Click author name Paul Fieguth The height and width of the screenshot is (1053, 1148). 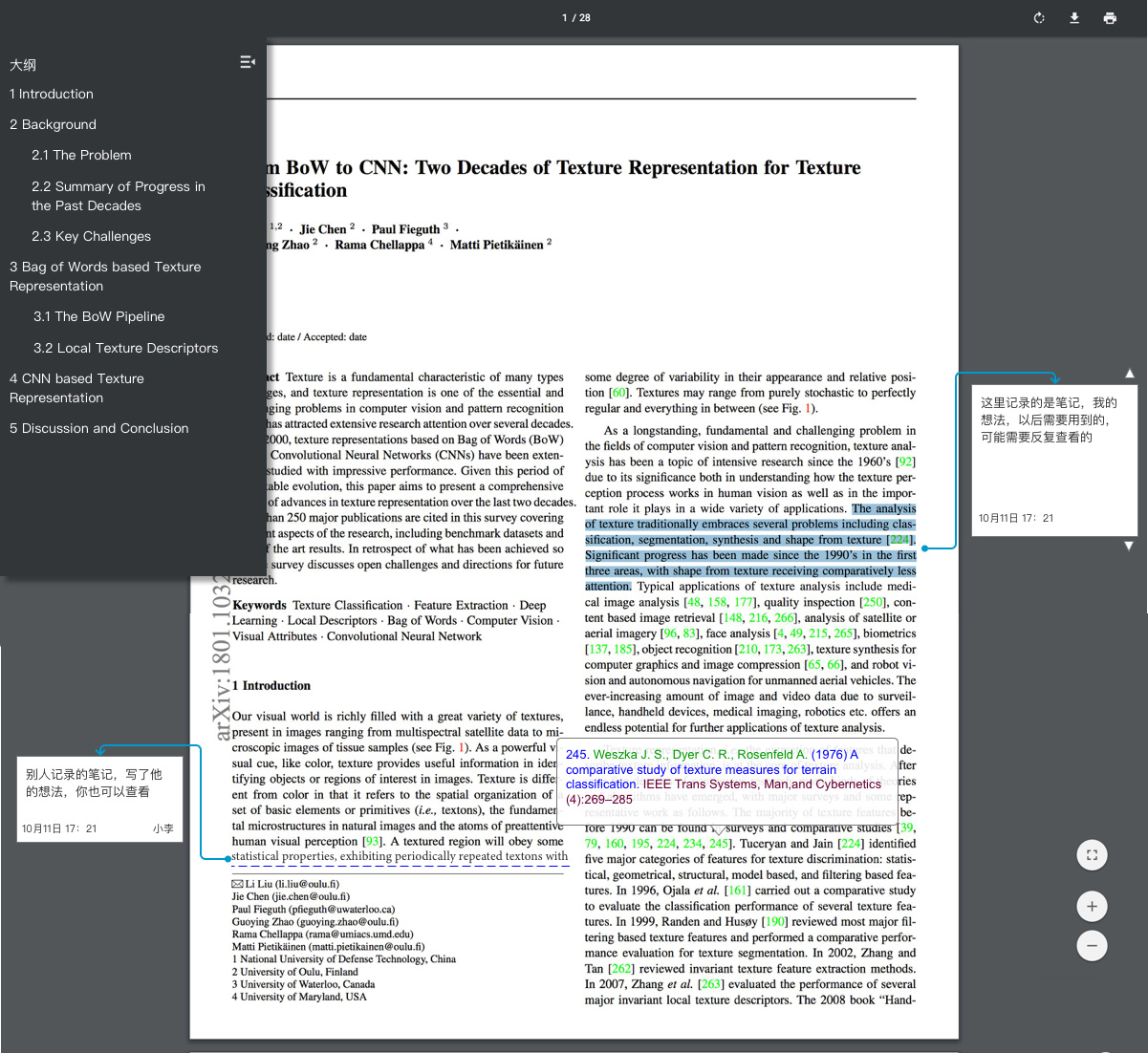pos(406,229)
